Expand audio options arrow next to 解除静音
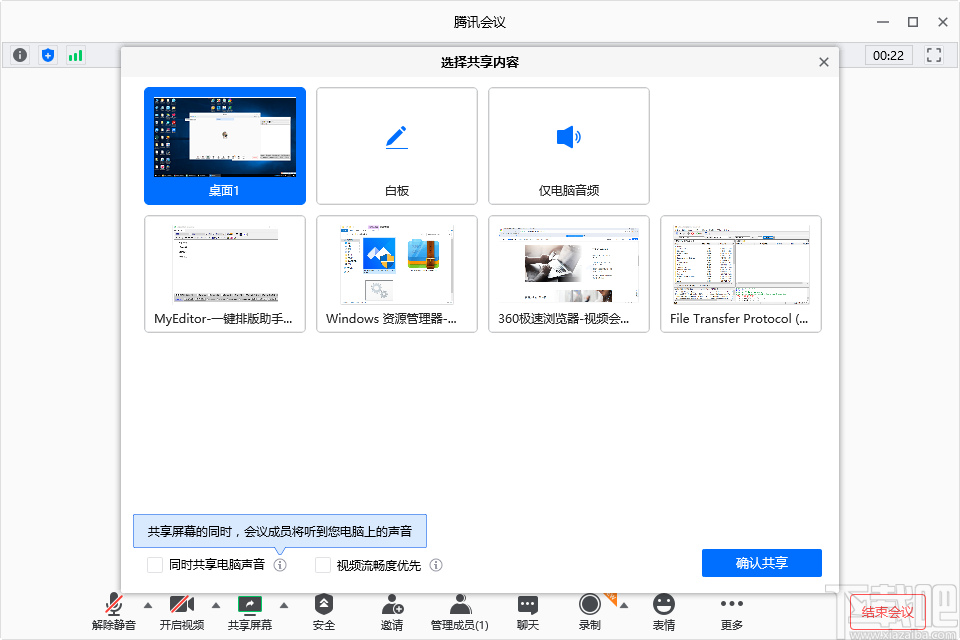960x640 pixels. pos(148,605)
